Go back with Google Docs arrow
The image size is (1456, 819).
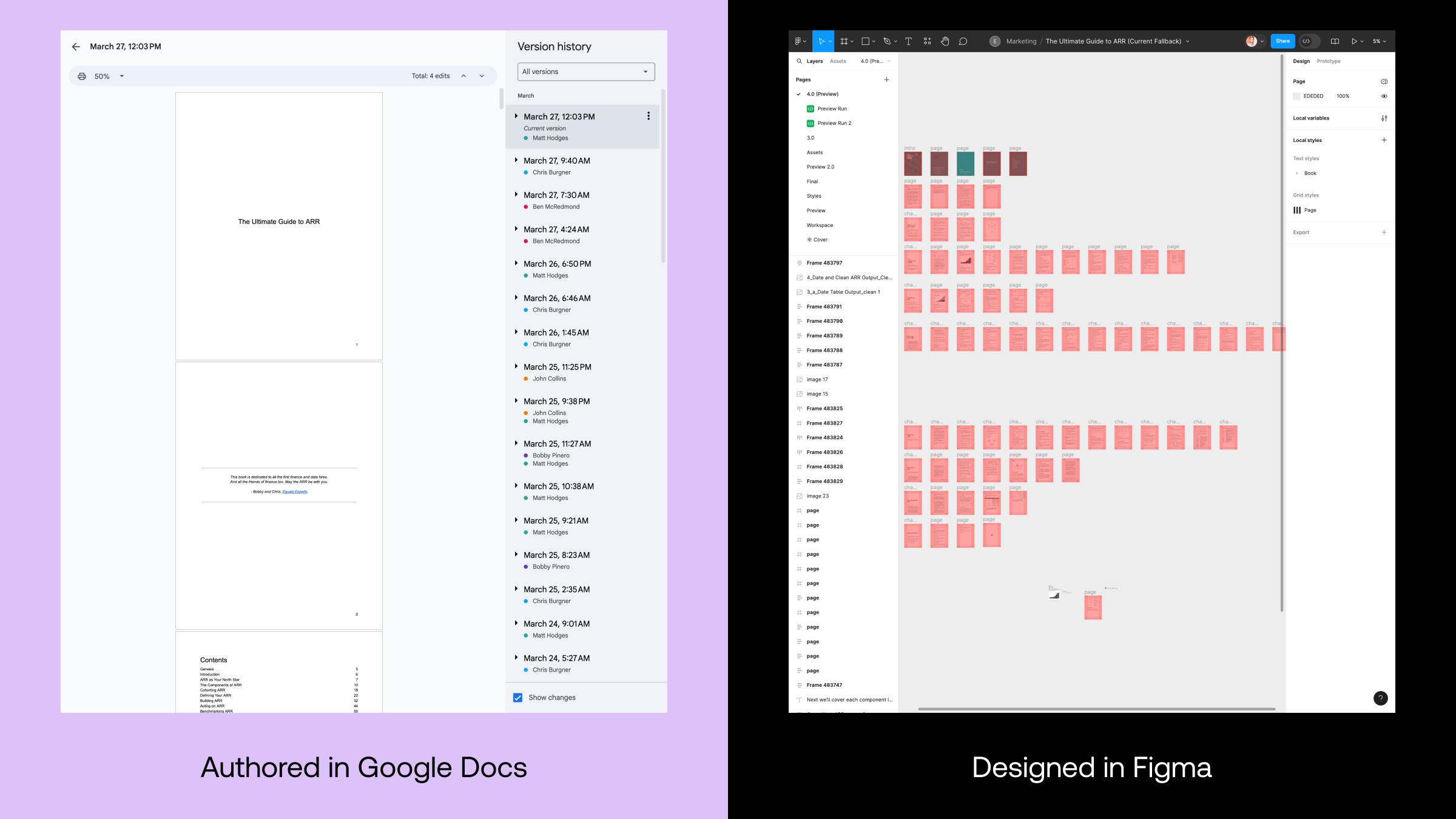tap(76, 47)
